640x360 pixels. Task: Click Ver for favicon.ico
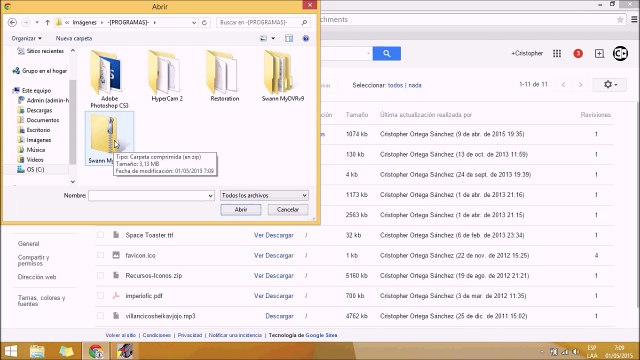pos(258,256)
